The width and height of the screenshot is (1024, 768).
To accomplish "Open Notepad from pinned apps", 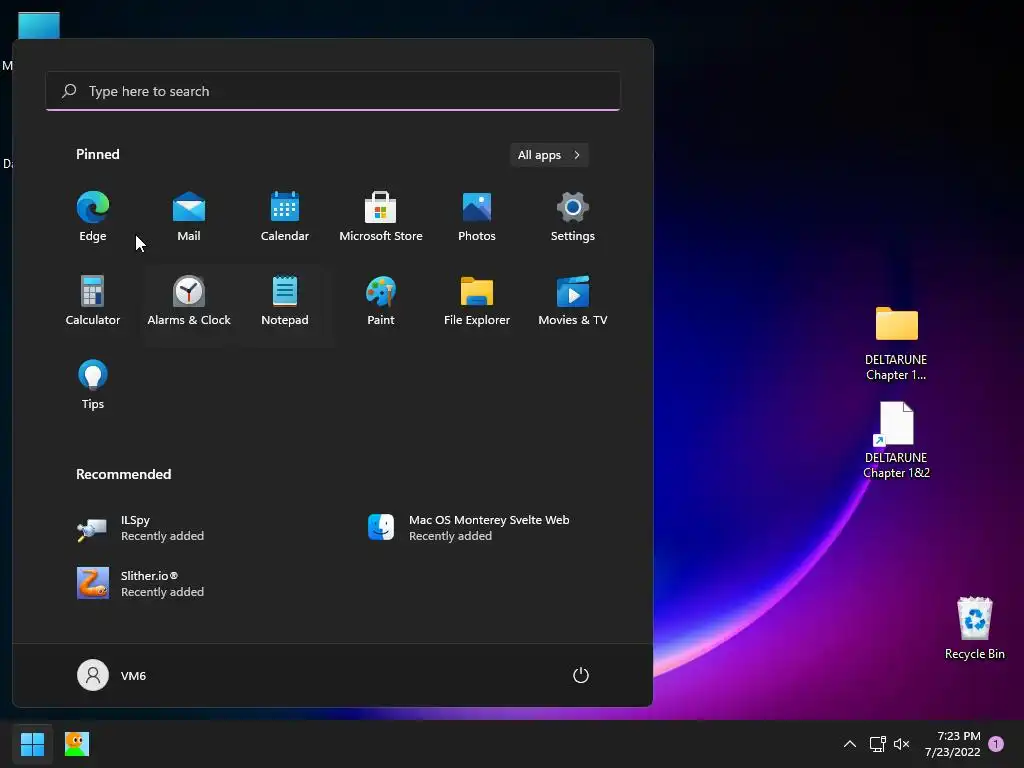I will click(285, 301).
